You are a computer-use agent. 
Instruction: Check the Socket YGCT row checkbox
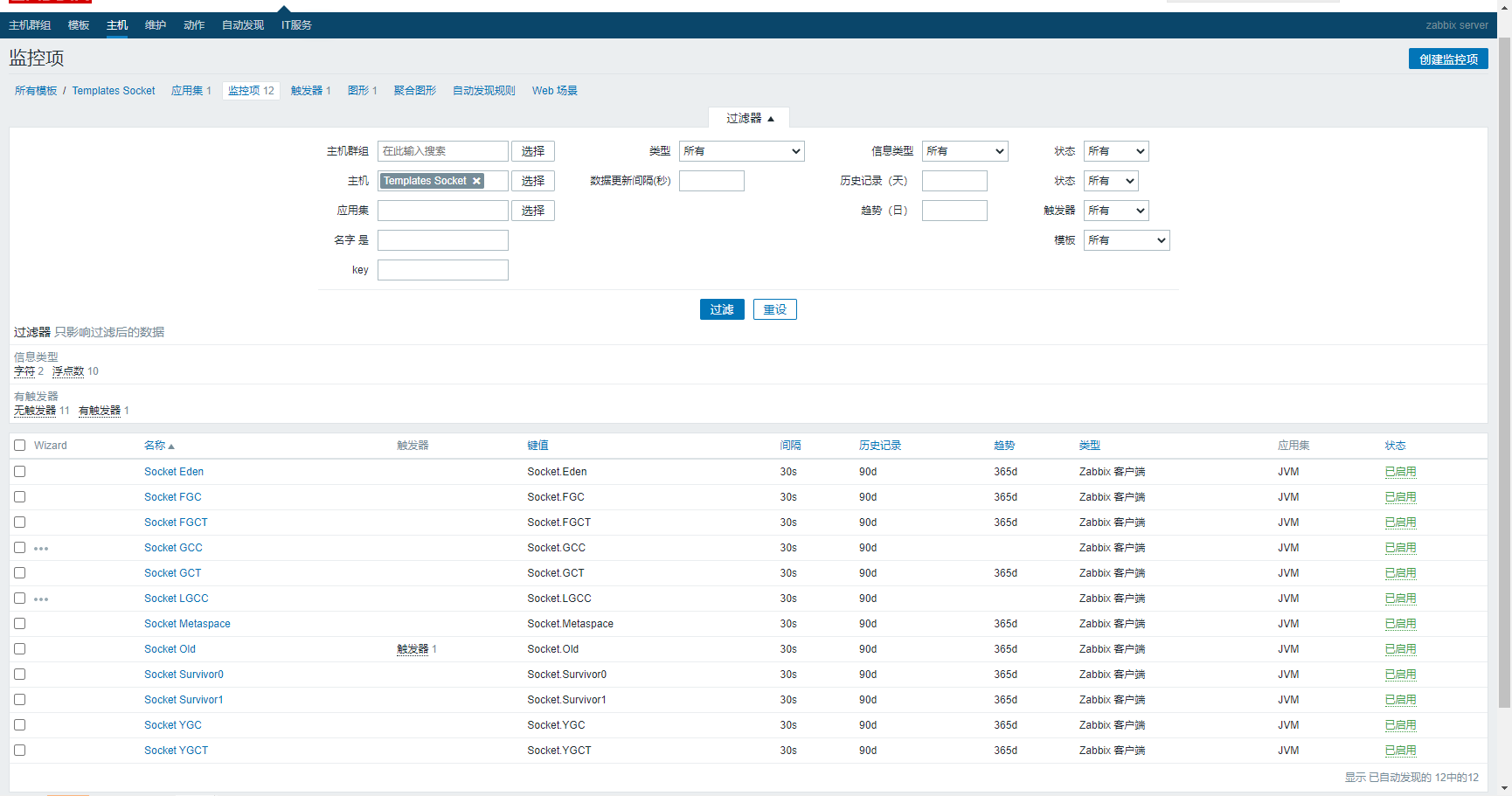click(20, 751)
